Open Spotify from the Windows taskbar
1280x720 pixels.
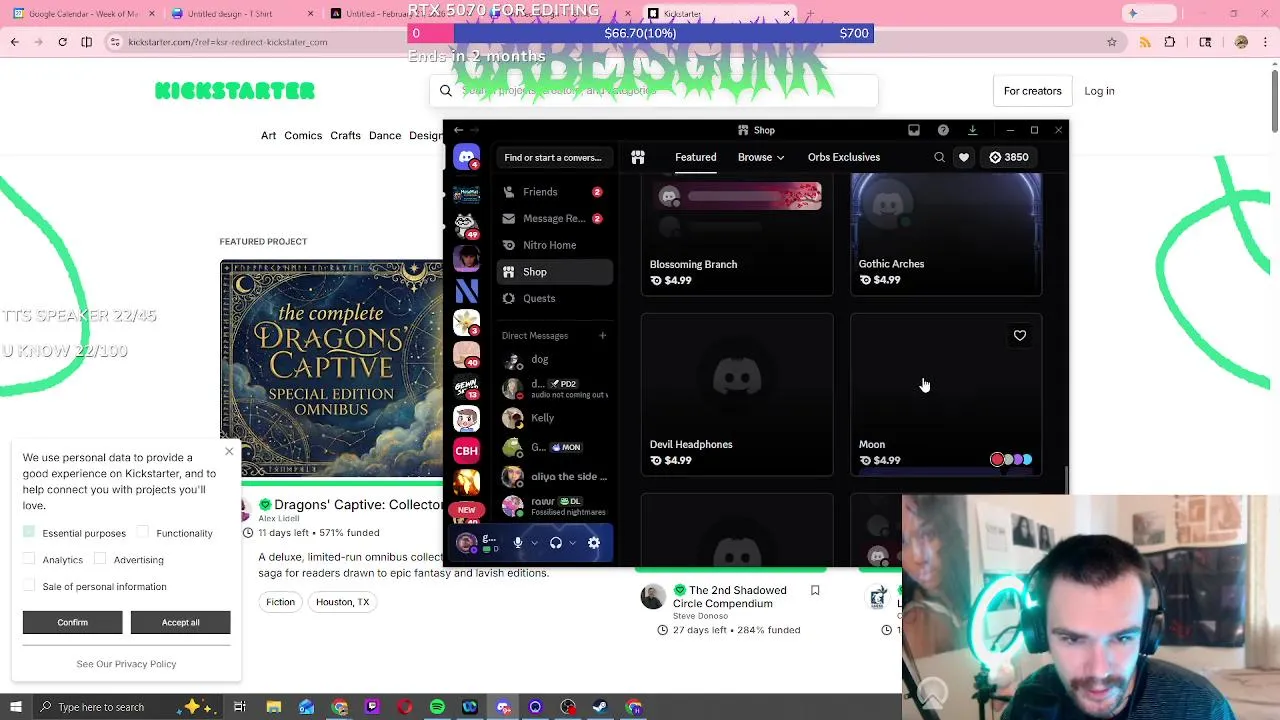437,707
